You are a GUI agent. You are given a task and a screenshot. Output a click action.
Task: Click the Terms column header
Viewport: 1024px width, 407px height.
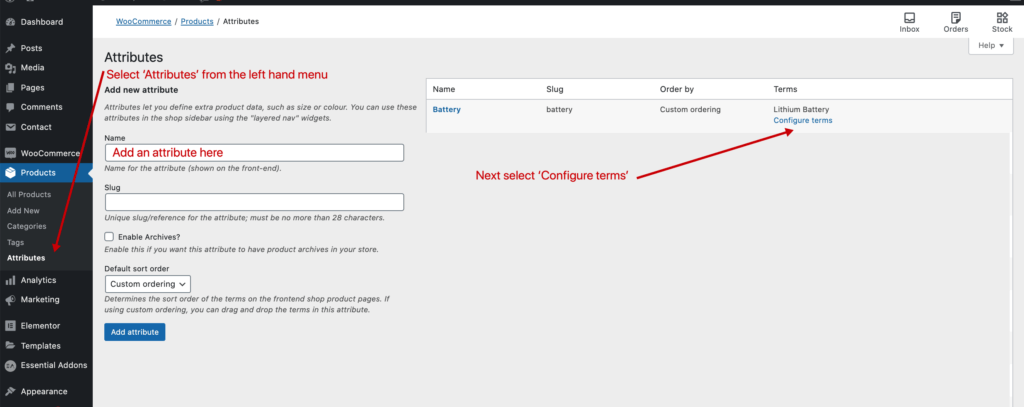(785, 89)
